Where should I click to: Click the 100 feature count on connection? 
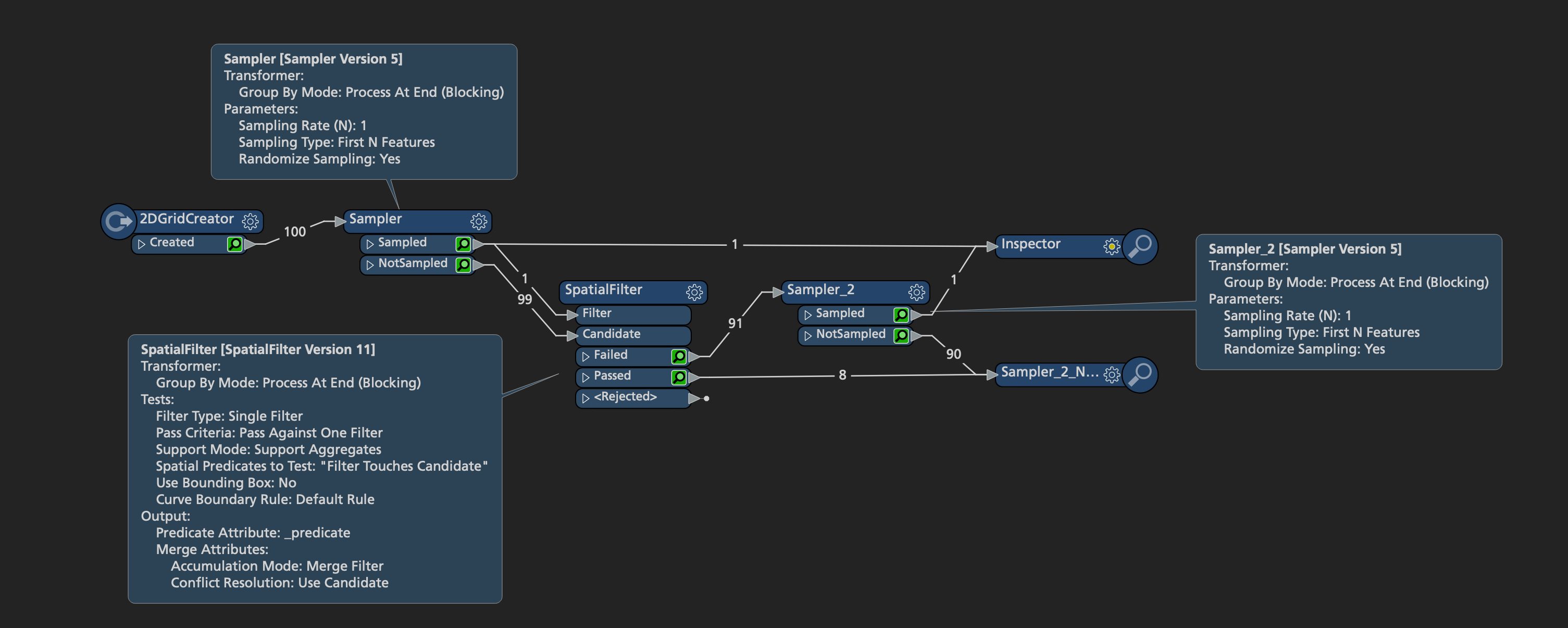[295, 232]
